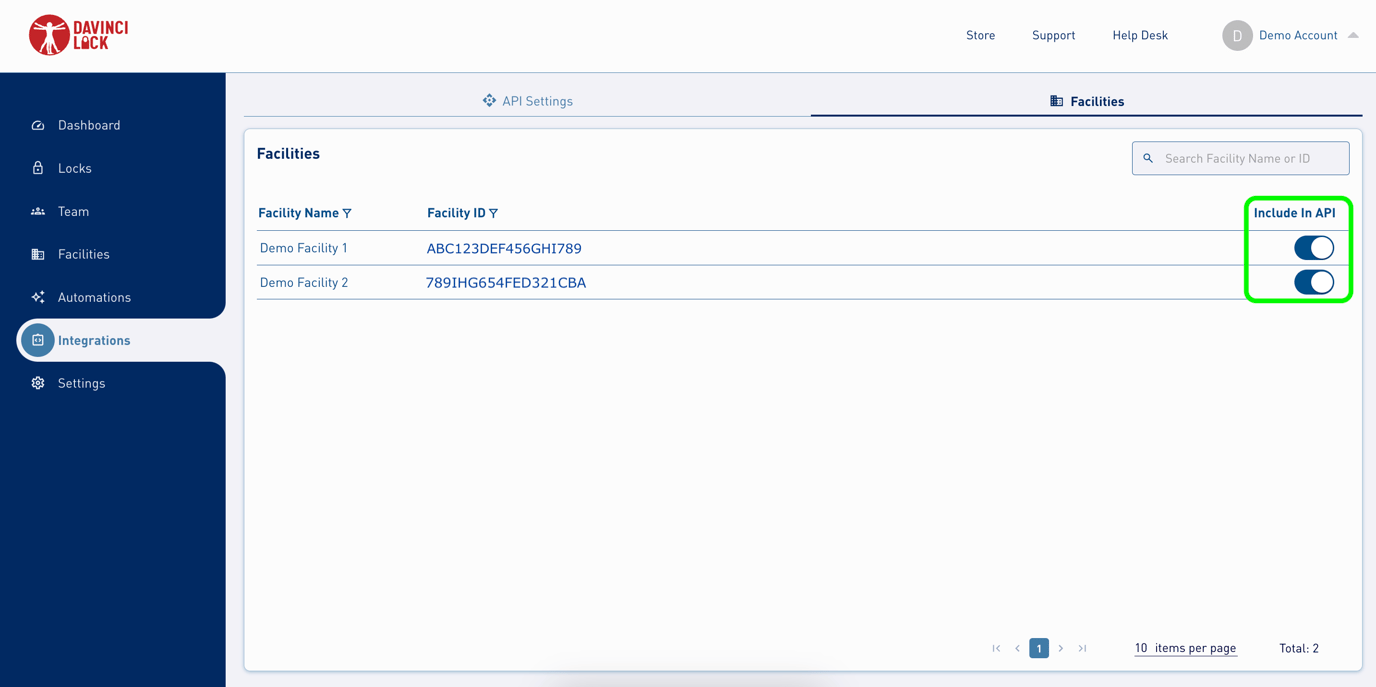Image resolution: width=1376 pixels, height=687 pixels.
Task: Follow the ABC123DEF456GHI789 facility ID link
Action: tap(504, 247)
